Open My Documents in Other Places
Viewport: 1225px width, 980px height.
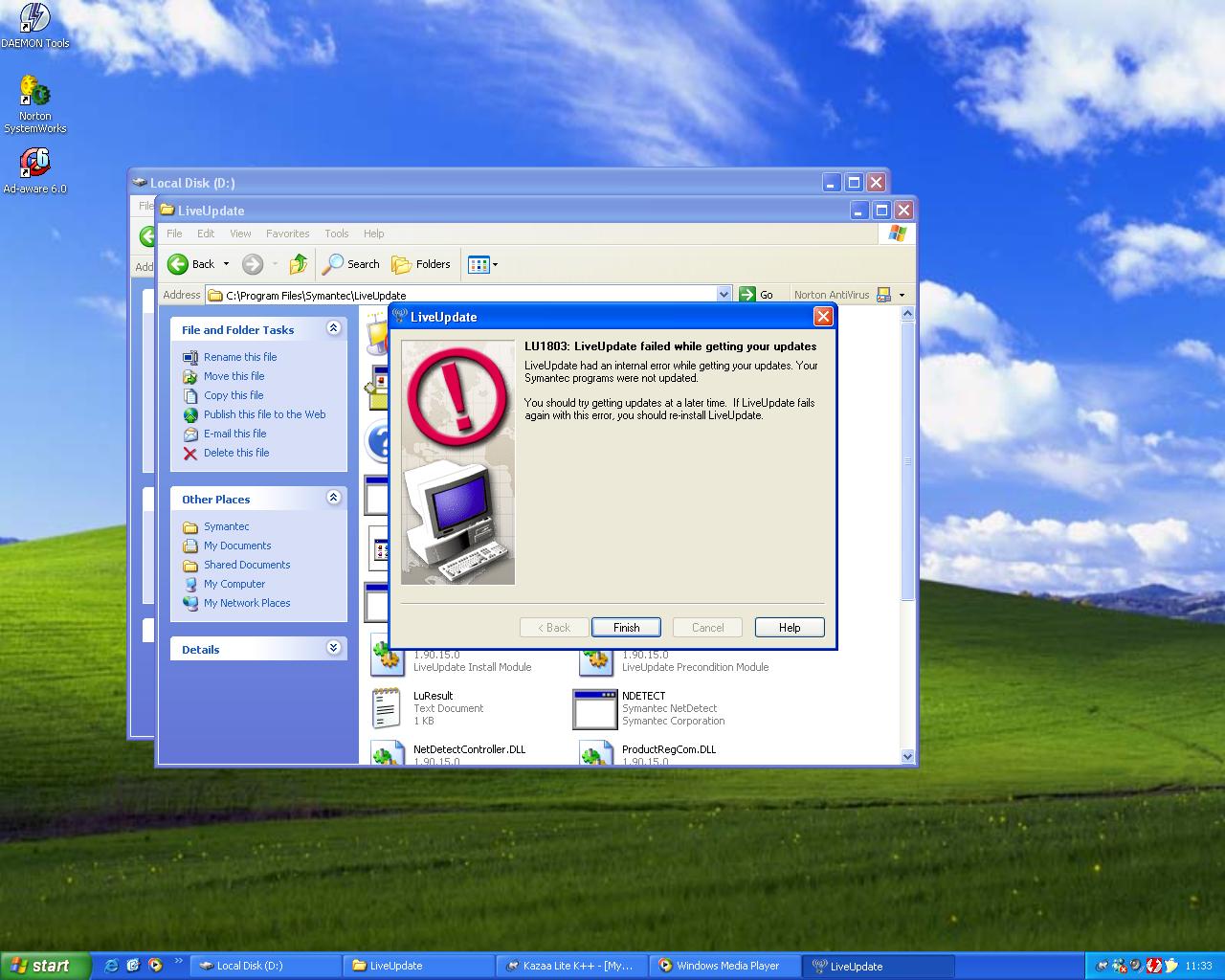[x=237, y=546]
